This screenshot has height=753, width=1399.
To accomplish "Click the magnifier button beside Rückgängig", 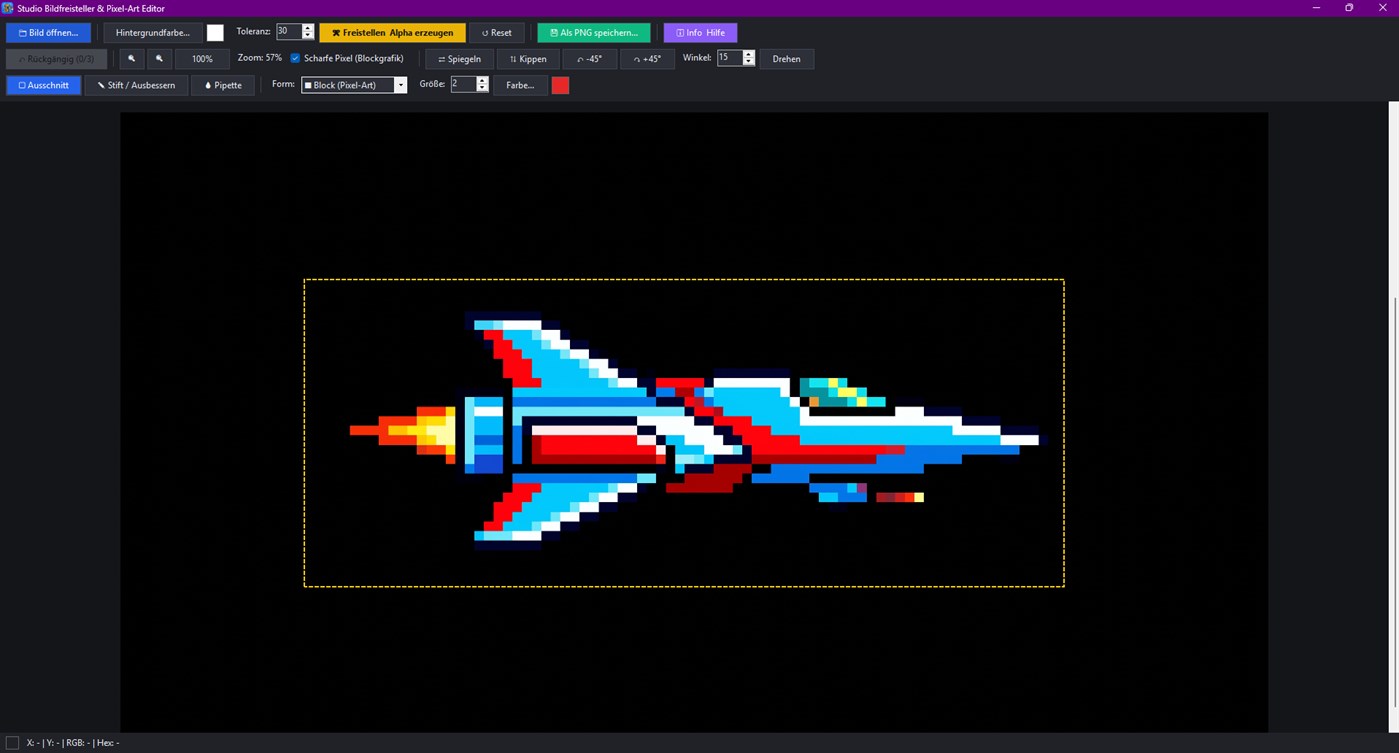I will [x=131, y=59].
